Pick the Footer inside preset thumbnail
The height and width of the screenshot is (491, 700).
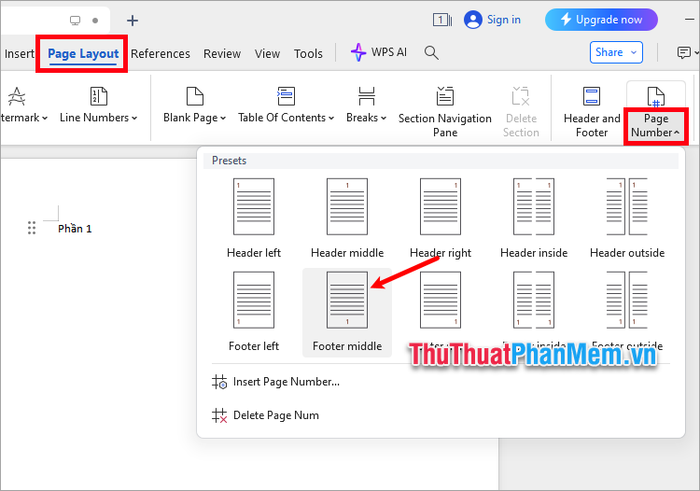point(533,300)
